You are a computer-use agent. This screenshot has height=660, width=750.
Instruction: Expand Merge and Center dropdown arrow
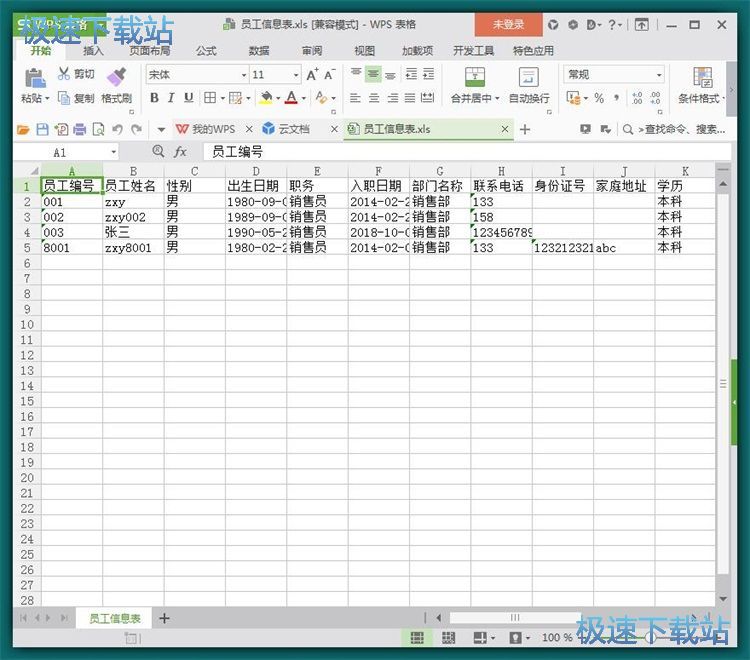(x=497, y=99)
